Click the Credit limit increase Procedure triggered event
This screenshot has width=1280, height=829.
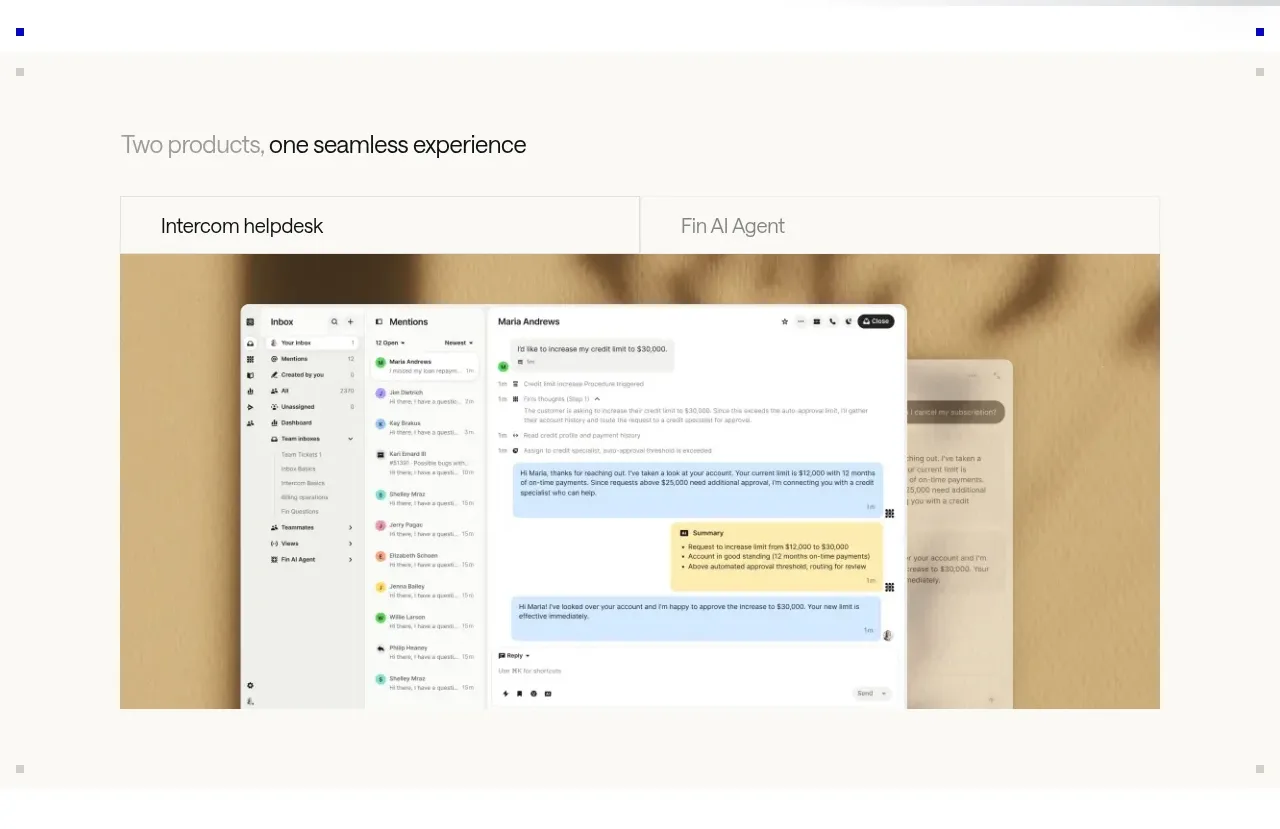[584, 384]
